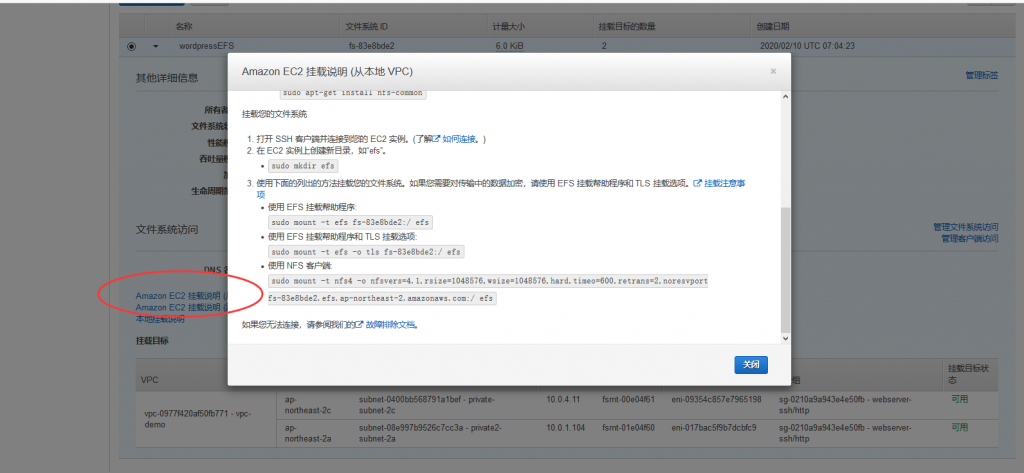1024x473 pixels.
Task: Click the VPC column header in mount targets
Action: tap(150, 380)
